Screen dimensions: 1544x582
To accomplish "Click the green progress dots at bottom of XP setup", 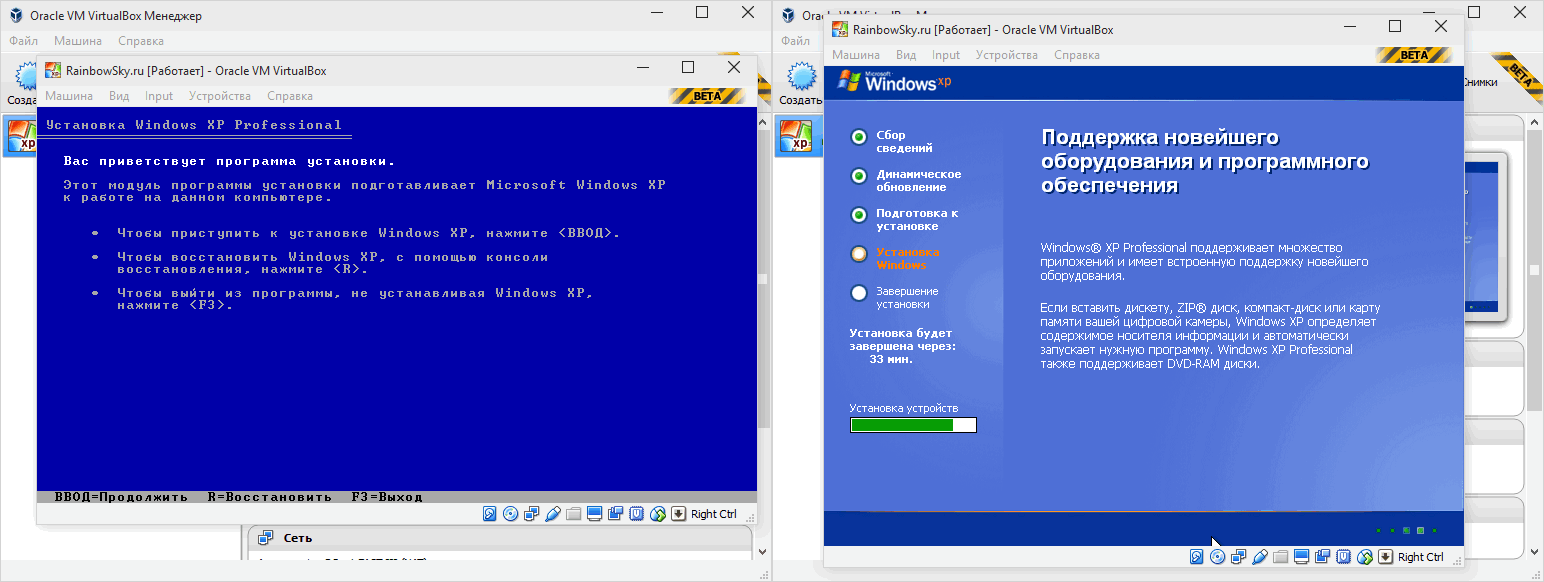I will pyautogui.click(x=1408, y=530).
